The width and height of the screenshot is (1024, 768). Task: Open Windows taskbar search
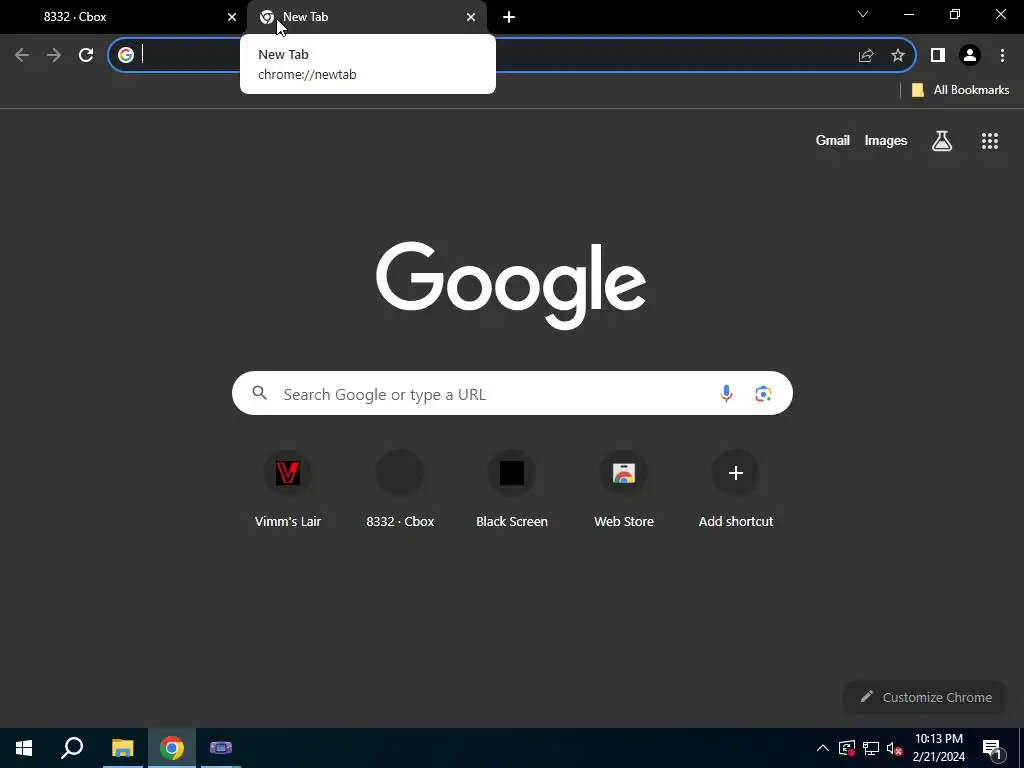(72, 748)
